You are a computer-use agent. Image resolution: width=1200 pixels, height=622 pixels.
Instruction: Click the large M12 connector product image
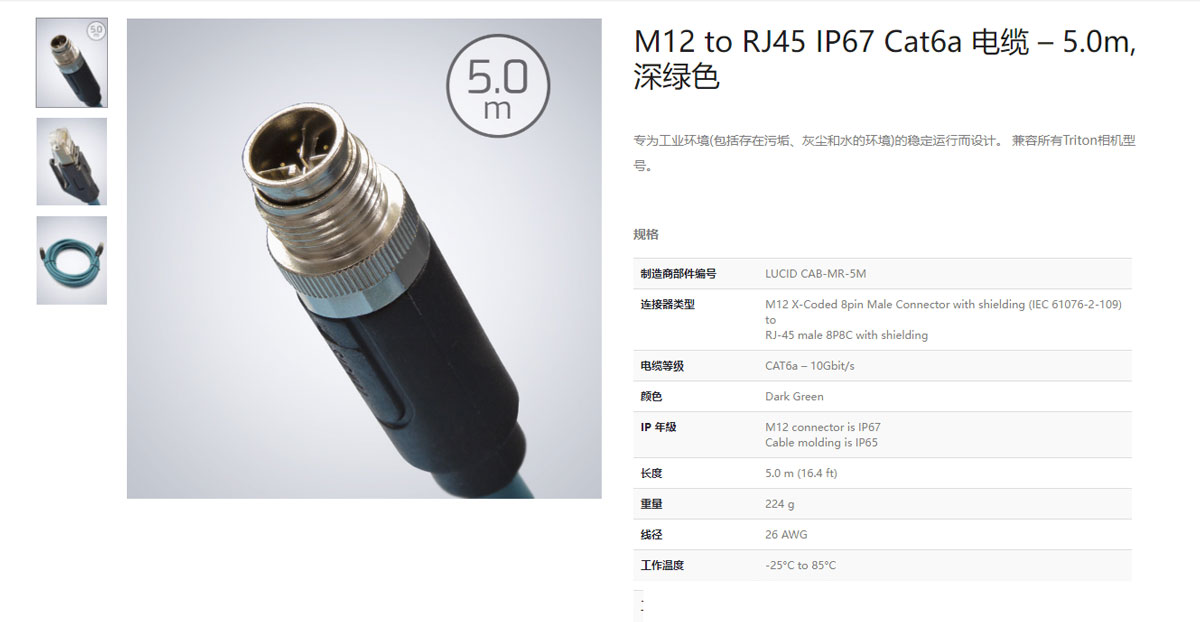364,258
